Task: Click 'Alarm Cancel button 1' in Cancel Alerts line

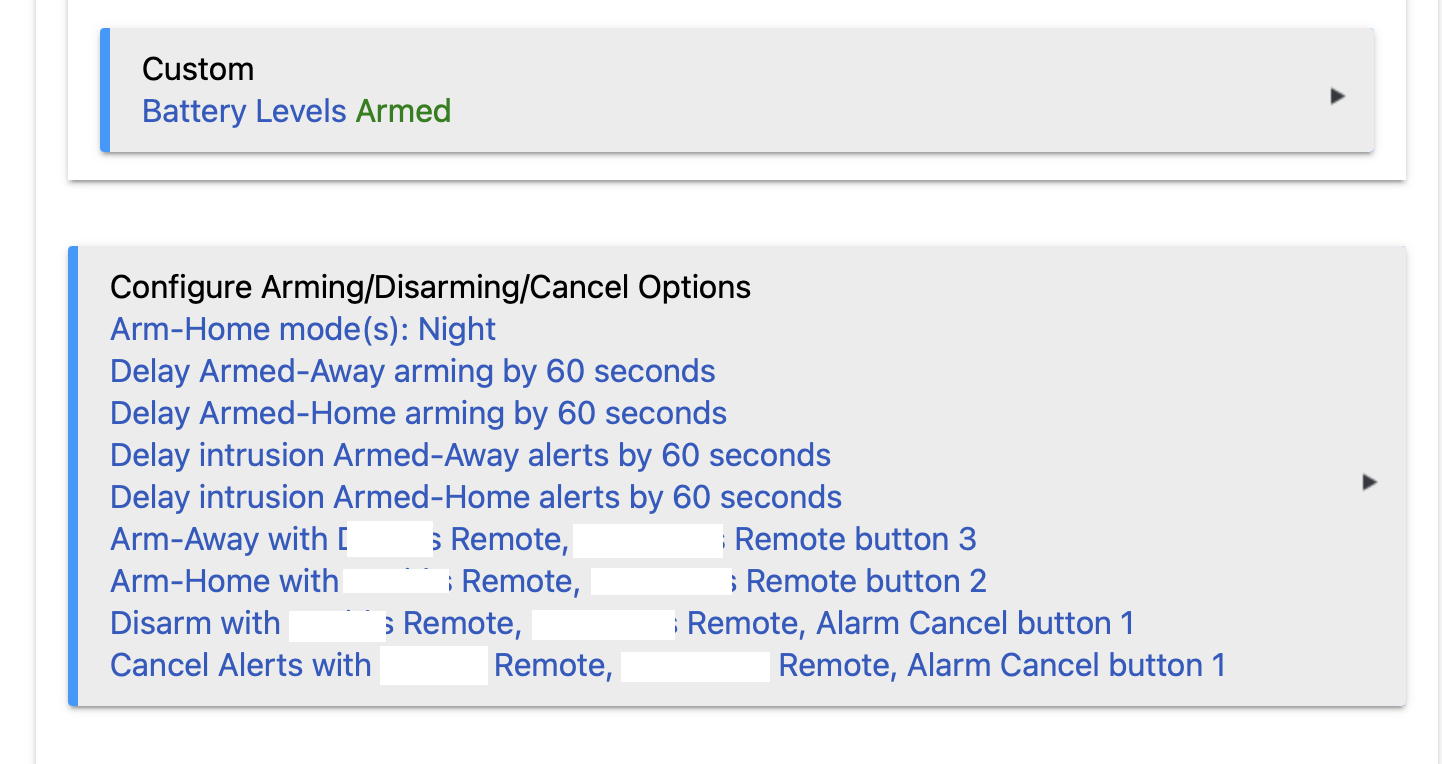Action: click(x=1066, y=666)
